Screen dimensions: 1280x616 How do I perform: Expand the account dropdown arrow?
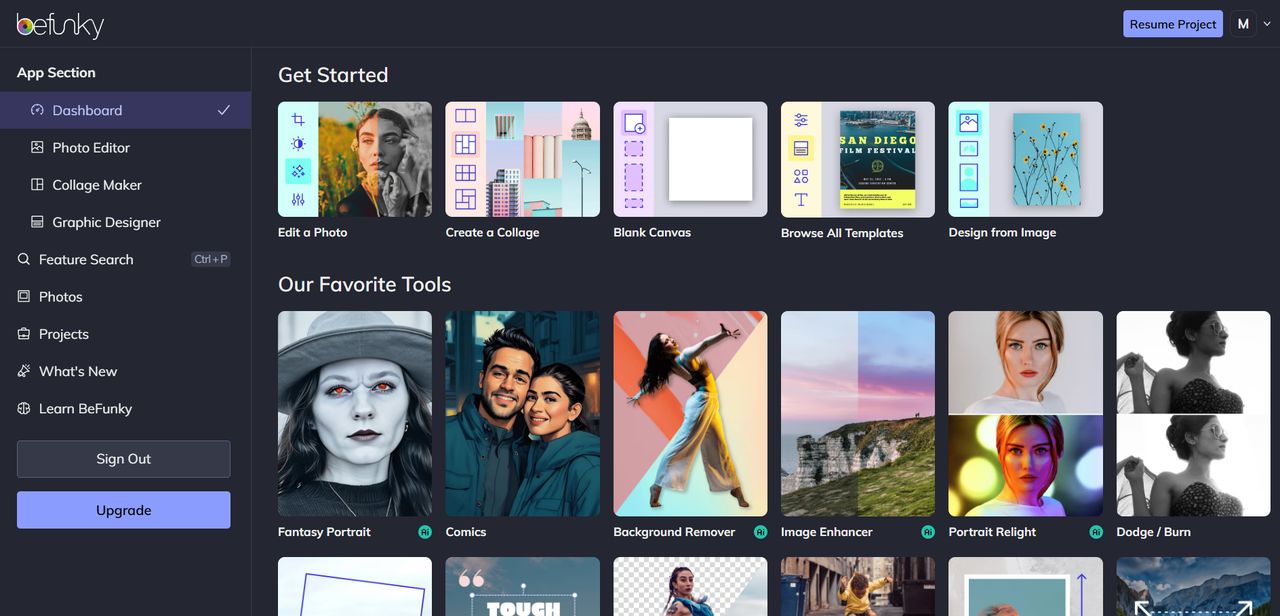click(x=1267, y=24)
